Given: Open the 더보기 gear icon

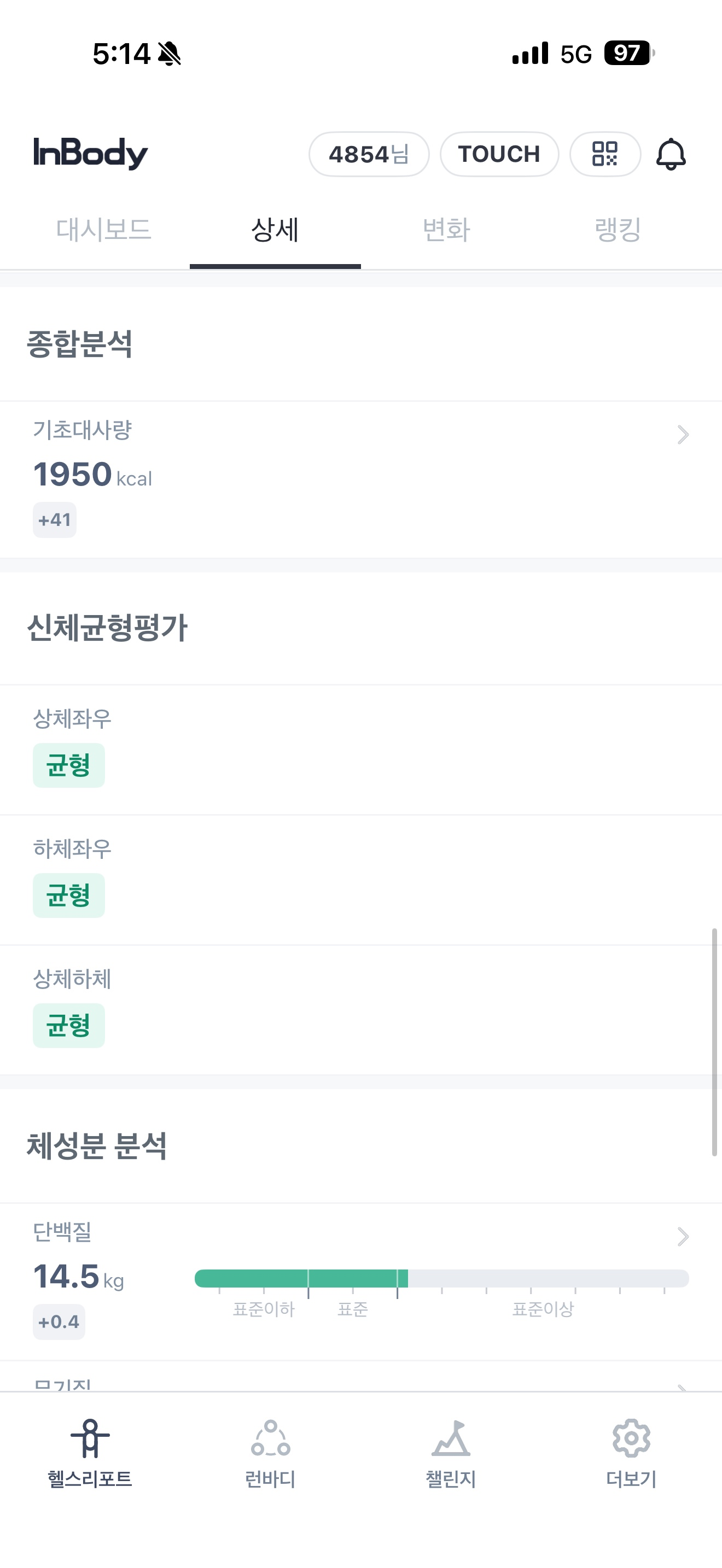Looking at the screenshot, I should click(631, 1438).
